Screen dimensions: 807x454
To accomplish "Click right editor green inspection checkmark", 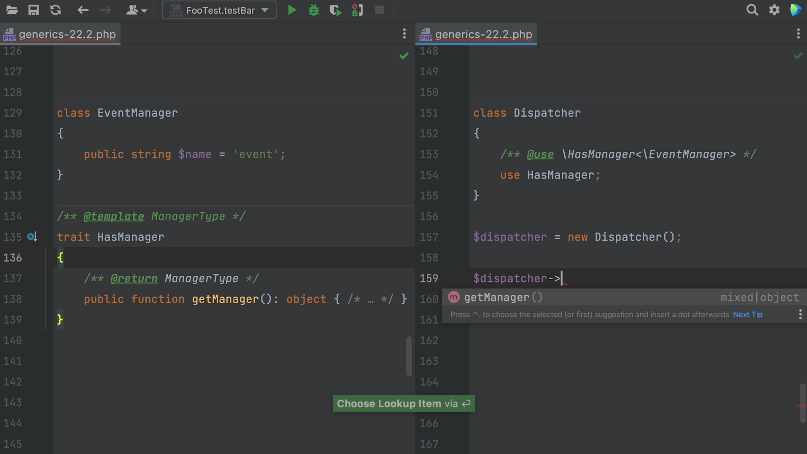I will point(798,56).
